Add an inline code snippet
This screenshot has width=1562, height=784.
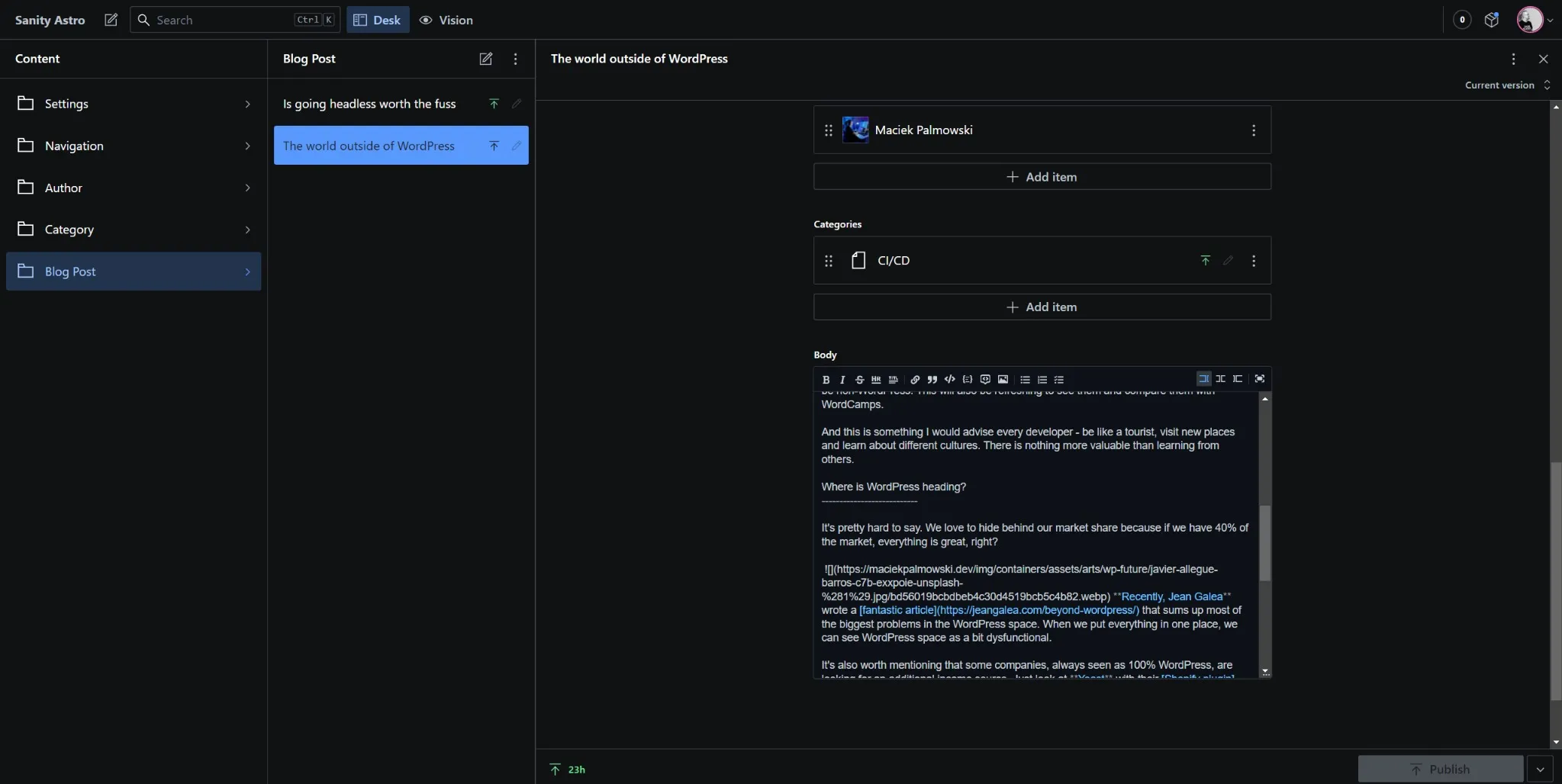tap(949, 380)
